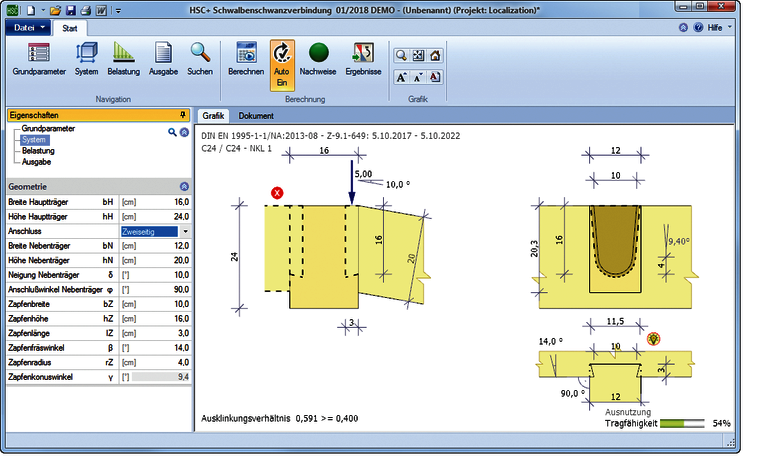Open the Belastung load icon
This screenshot has height=461, width=760.
click(x=124, y=59)
